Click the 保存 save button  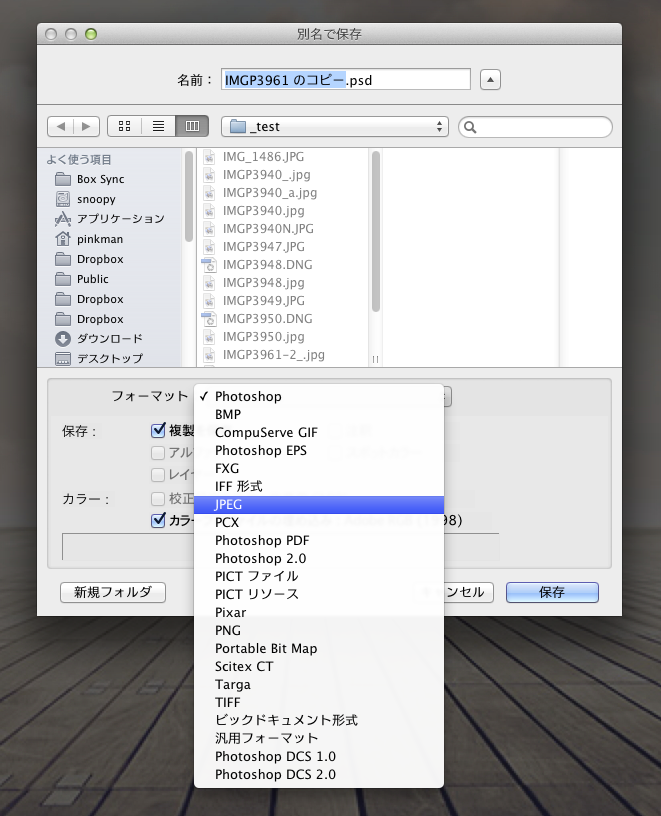(552, 592)
